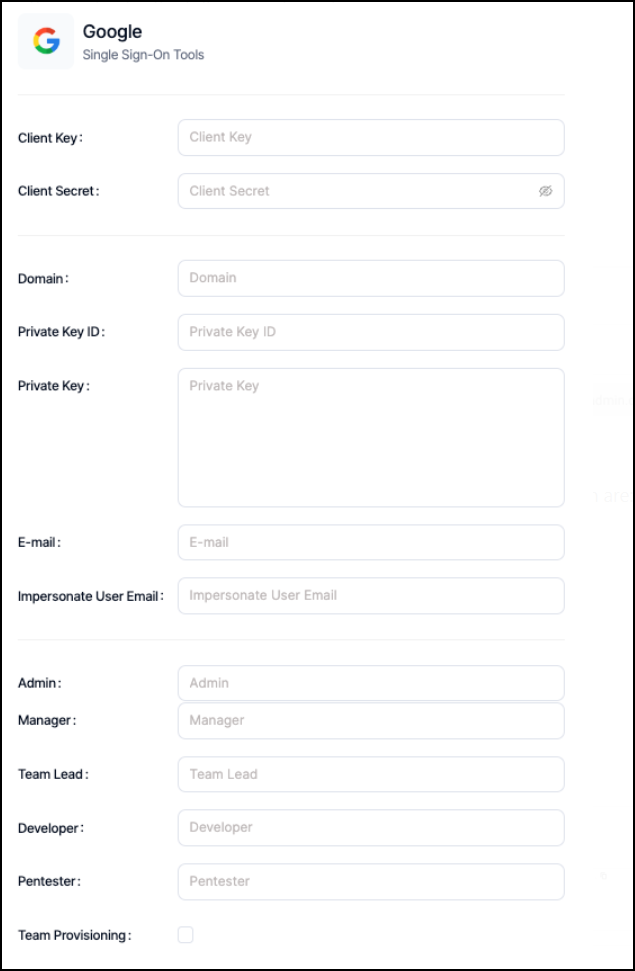Select the Manager role input field

[370, 720]
